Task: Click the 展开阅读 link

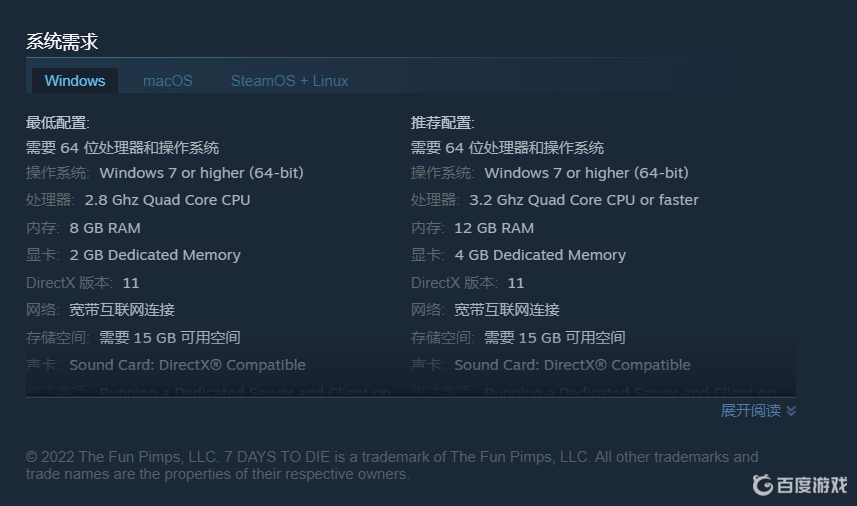Action: [x=750, y=411]
